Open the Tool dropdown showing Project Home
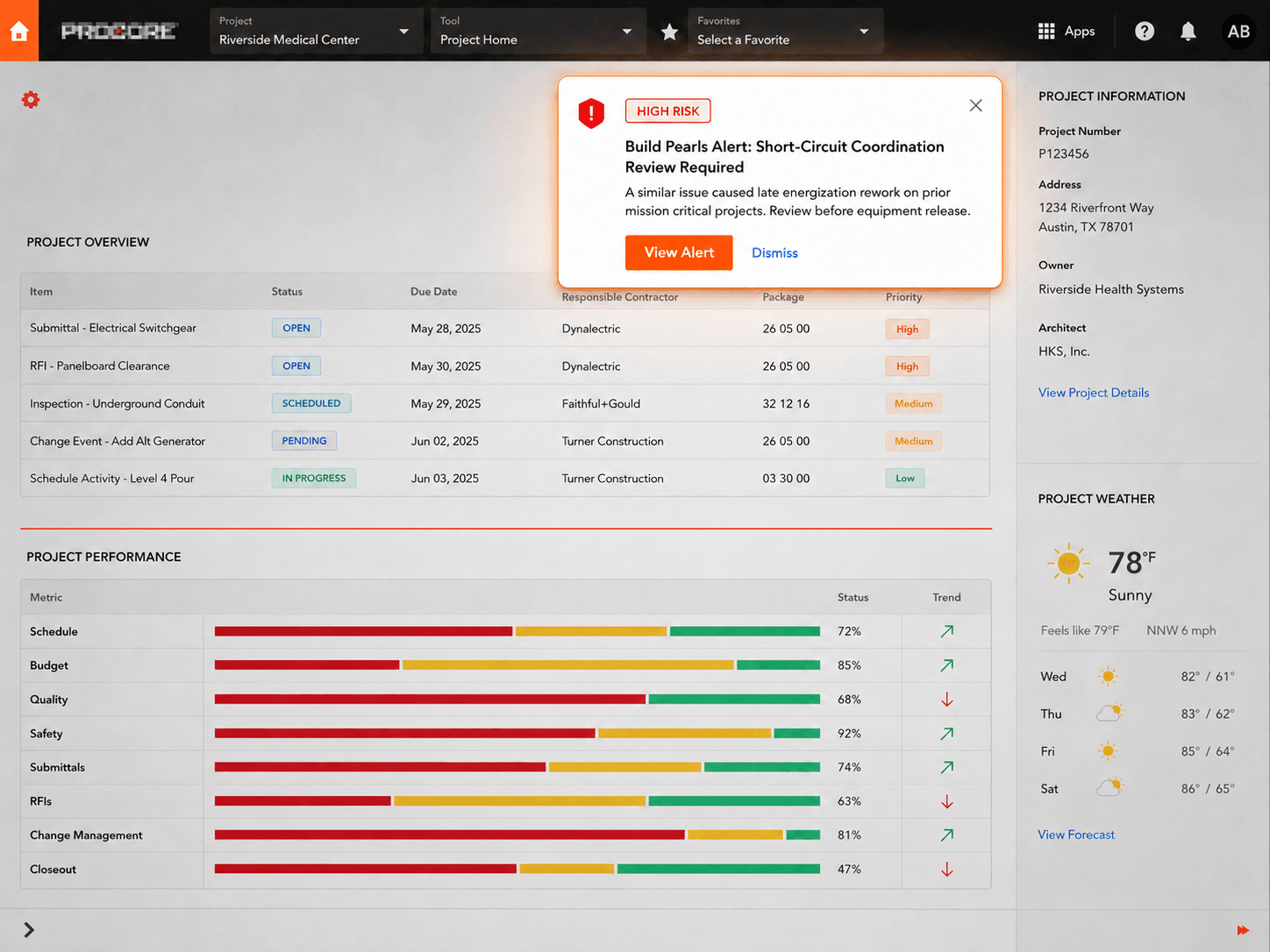The width and height of the screenshot is (1270, 952). (x=538, y=31)
